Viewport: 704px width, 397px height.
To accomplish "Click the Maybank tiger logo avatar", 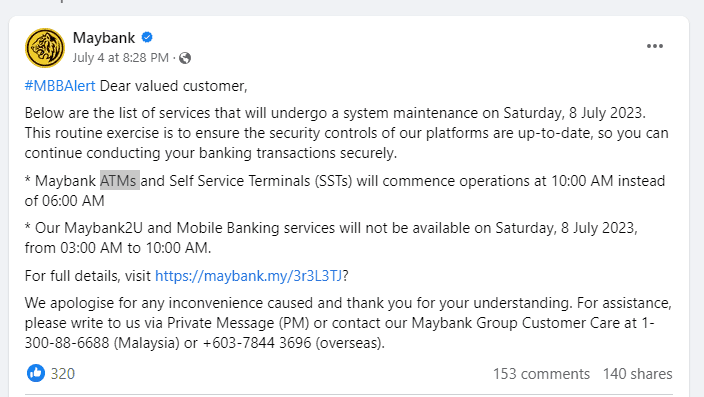I will pos(45,48).
